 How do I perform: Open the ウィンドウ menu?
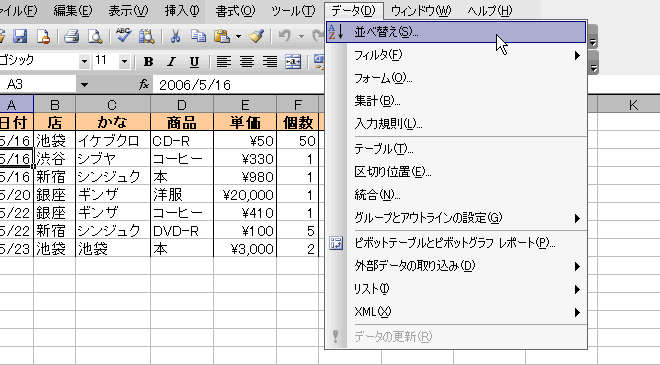[x=420, y=11]
